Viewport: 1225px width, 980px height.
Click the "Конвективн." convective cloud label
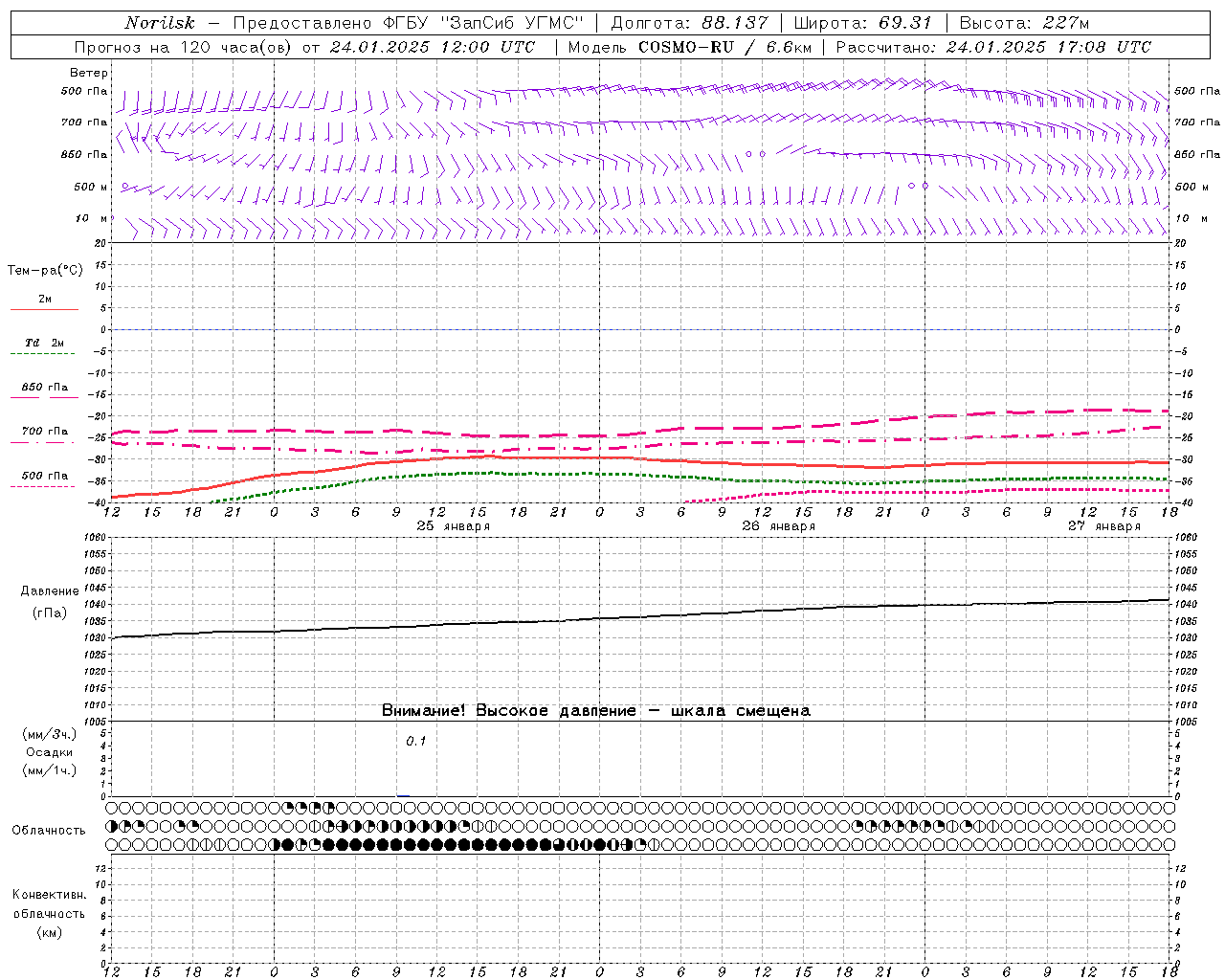(49, 895)
